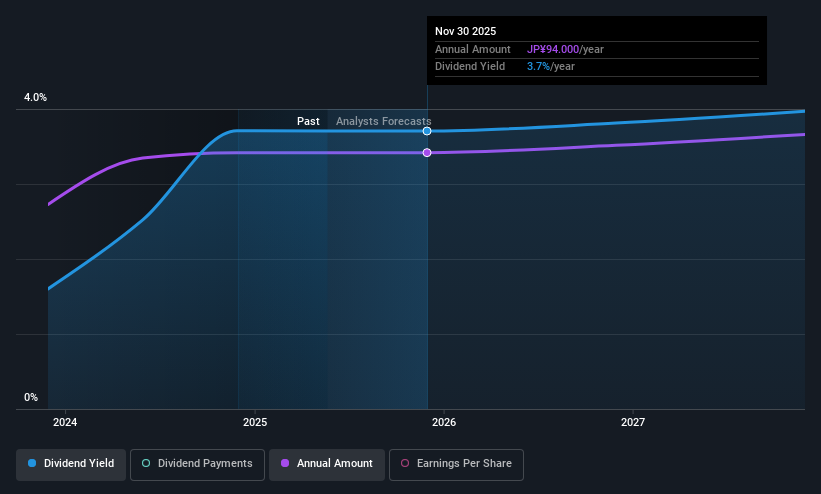Select the purple annual amount data point marker
The height and width of the screenshot is (494, 821).
[x=427, y=152]
